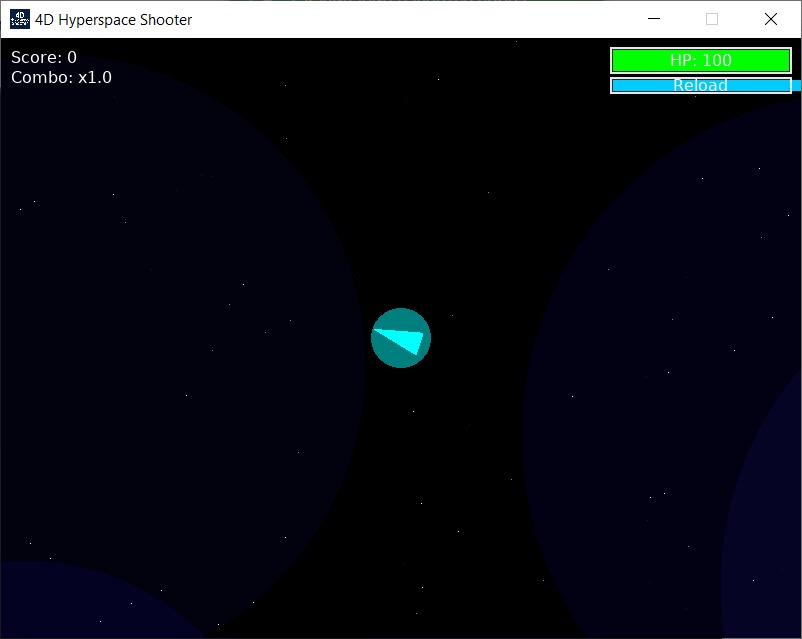Click the Combo: x1.0 multiplier text

click(61, 78)
